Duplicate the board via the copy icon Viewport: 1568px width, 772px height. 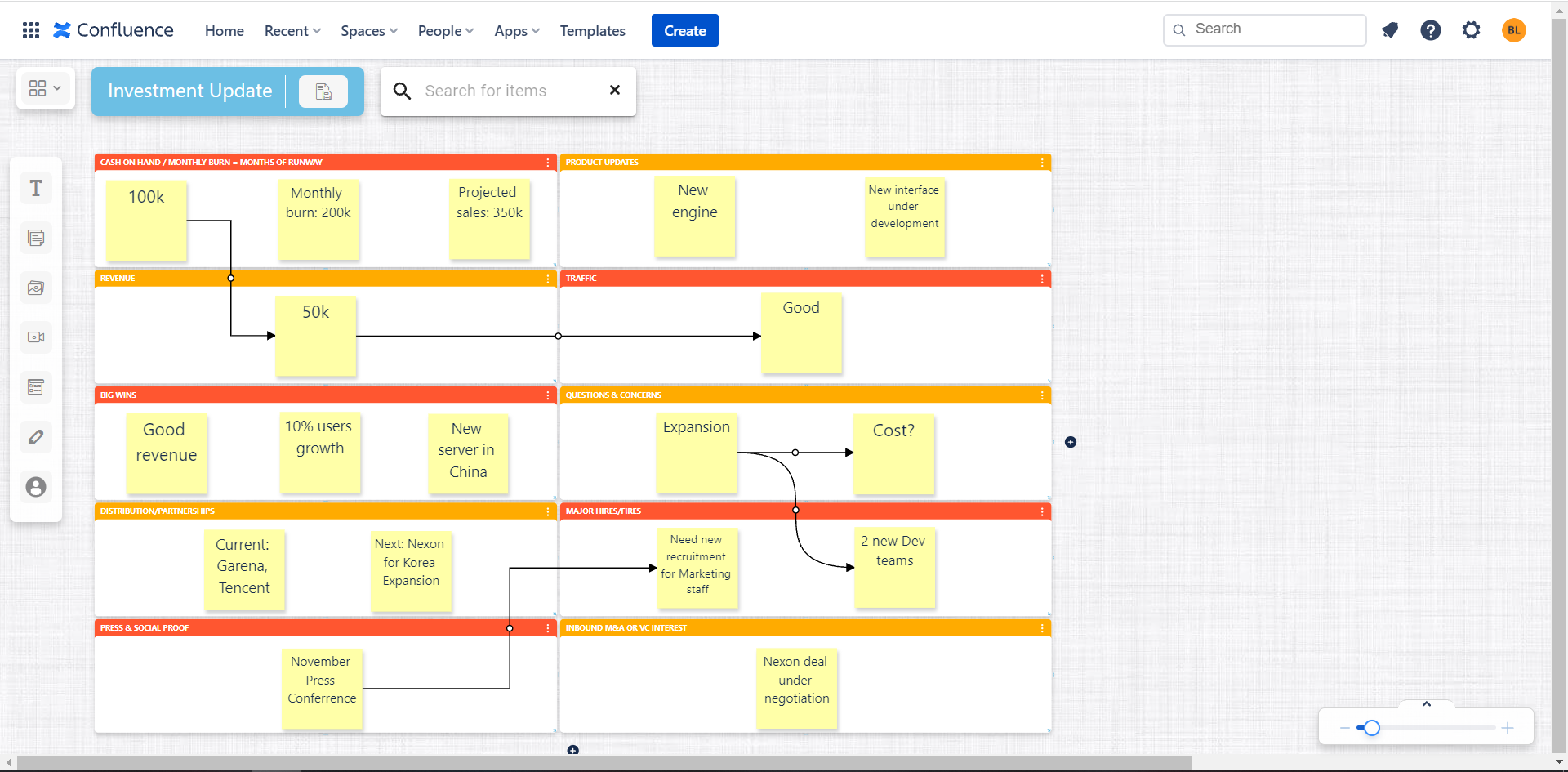point(323,91)
